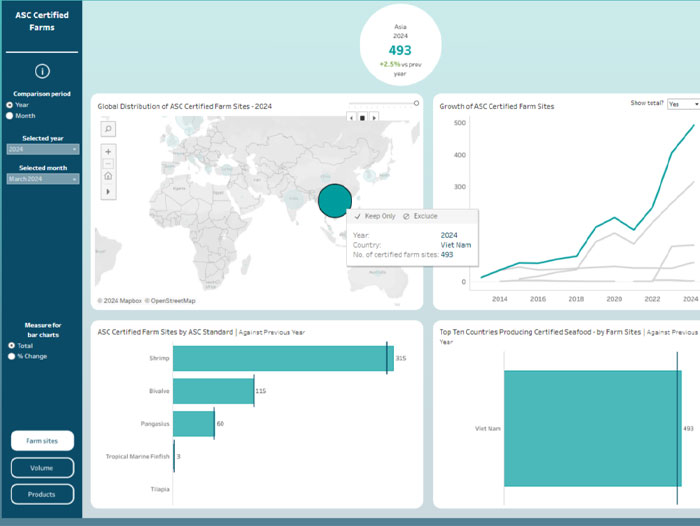
Task: Switch to the Volume view
Action: 42,468
